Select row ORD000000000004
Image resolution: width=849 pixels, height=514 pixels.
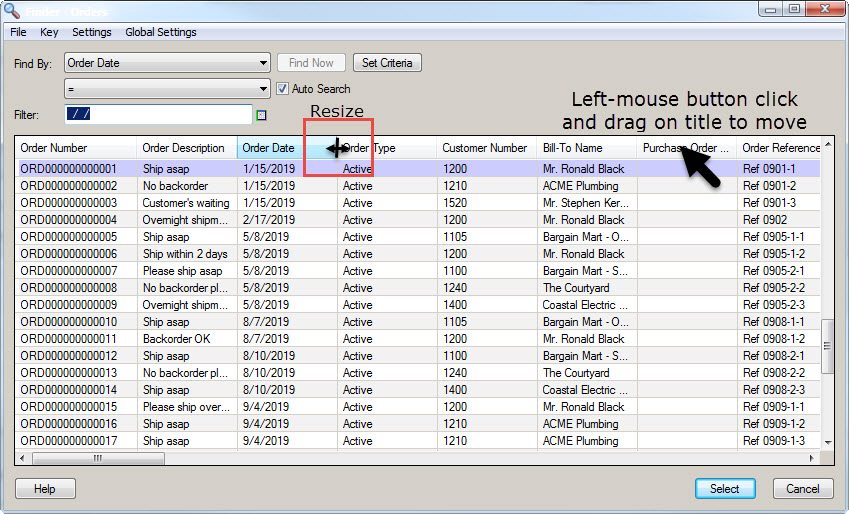pos(417,220)
